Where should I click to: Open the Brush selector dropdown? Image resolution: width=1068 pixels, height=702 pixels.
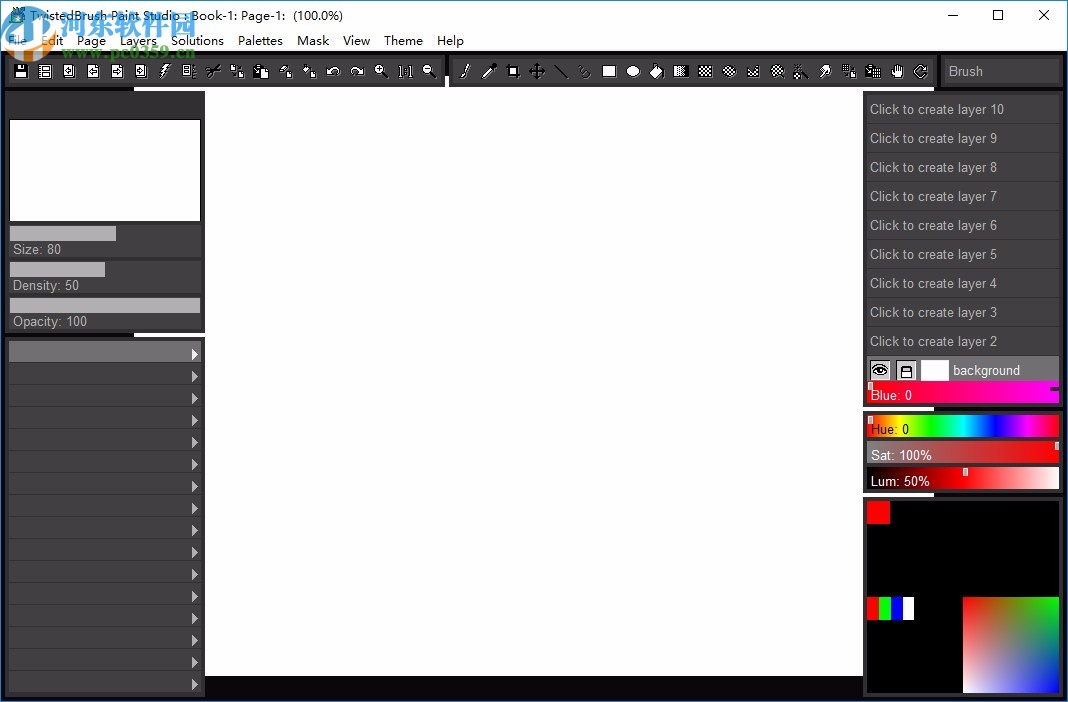tap(1000, 70)
